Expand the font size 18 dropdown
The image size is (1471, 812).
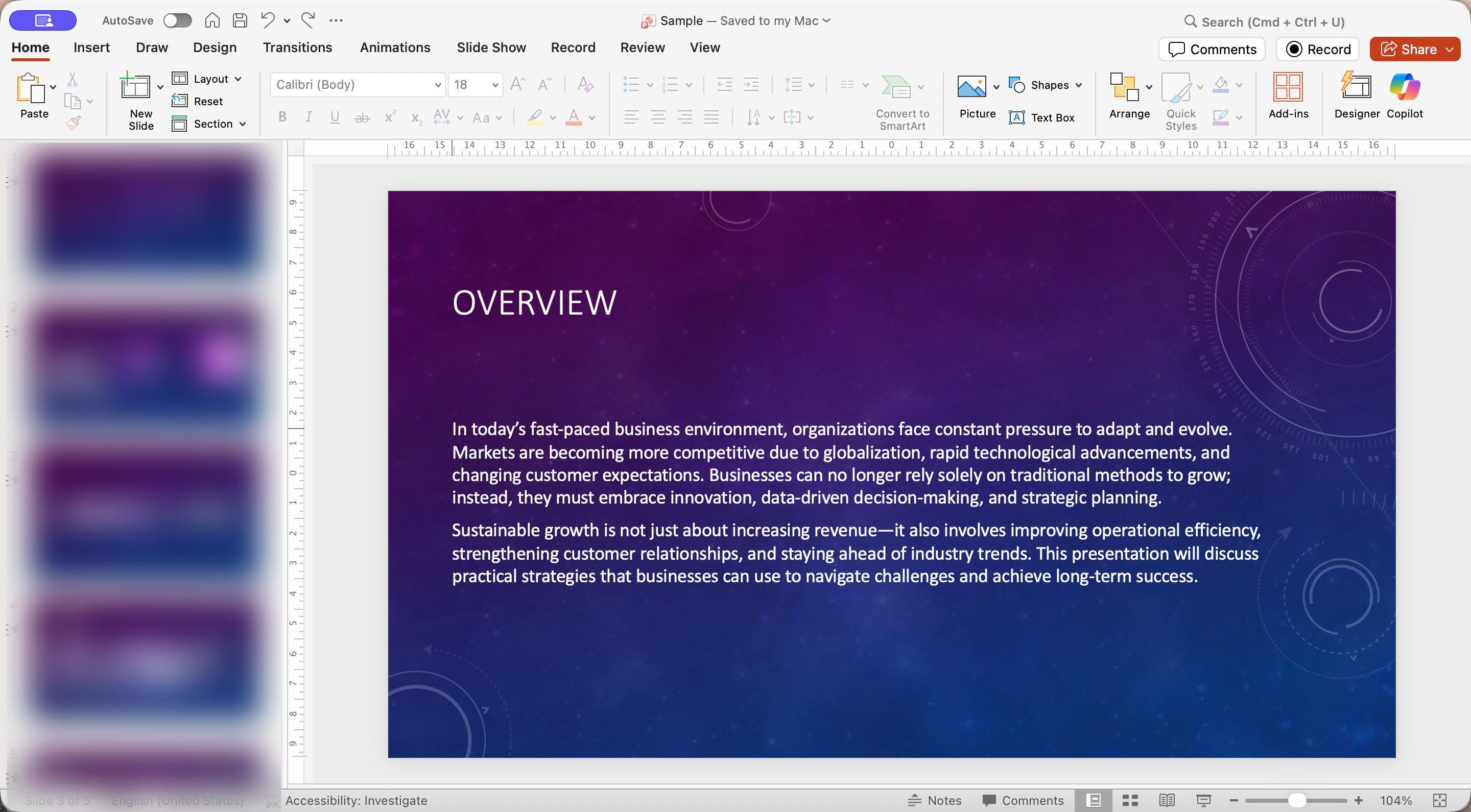pos(494,85)
